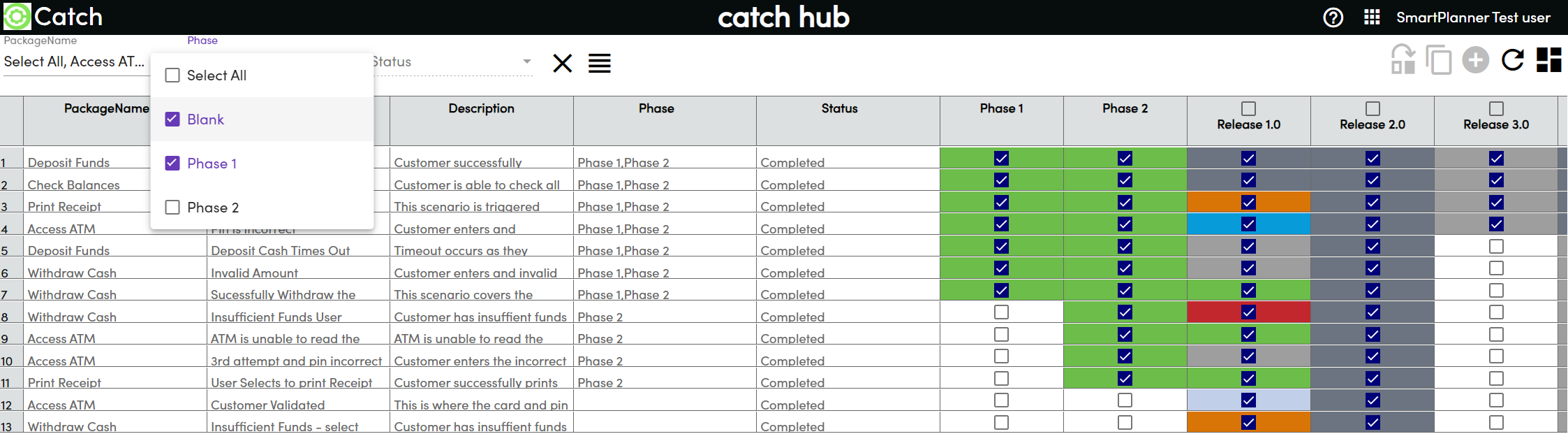Click the SmartPlanner Test user name
This screenshot has width=1568, height=434.
(1473, 17)
